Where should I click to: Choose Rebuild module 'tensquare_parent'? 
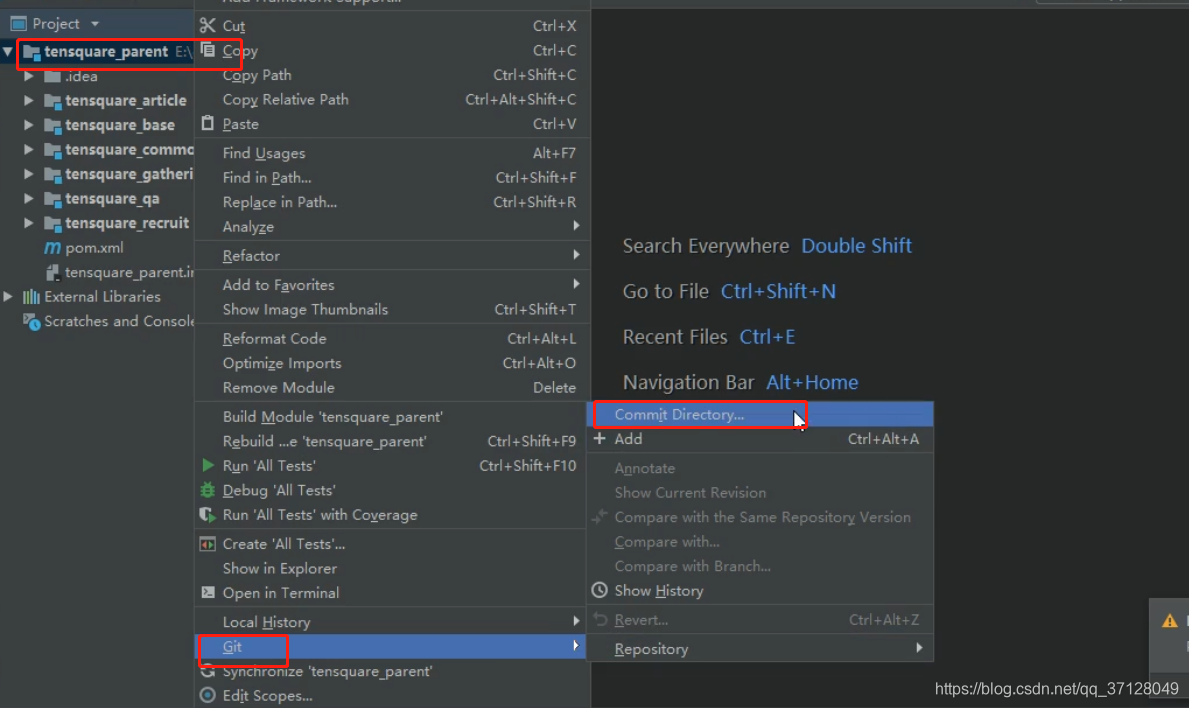point(391,440)
